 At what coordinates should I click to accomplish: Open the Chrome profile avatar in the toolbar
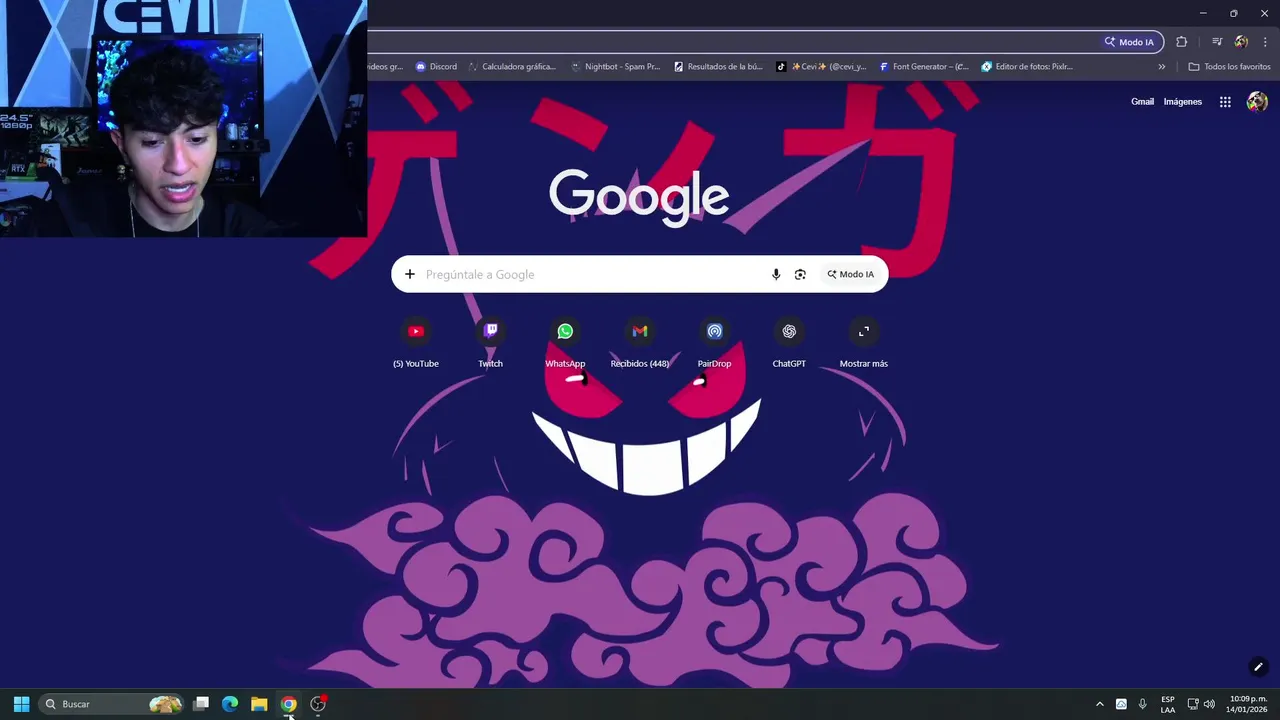[x=1241, y=42]
